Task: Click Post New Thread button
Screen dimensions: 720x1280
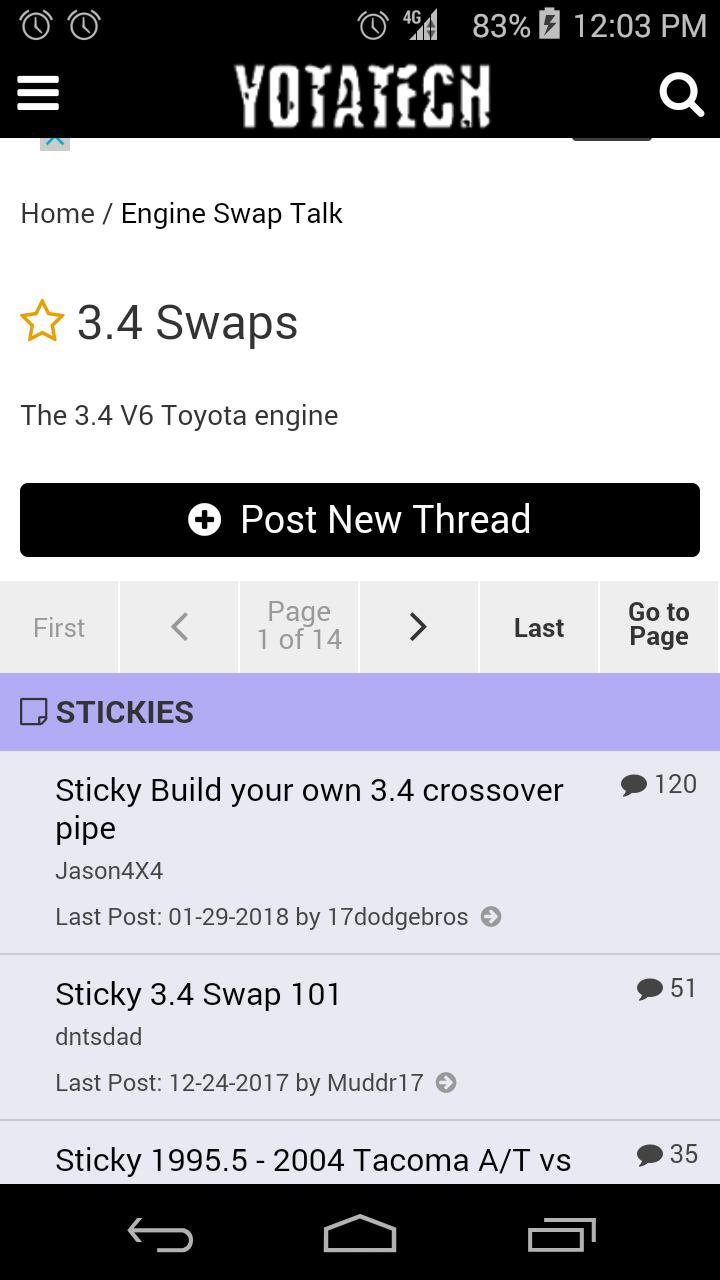Action: point(360,520)
